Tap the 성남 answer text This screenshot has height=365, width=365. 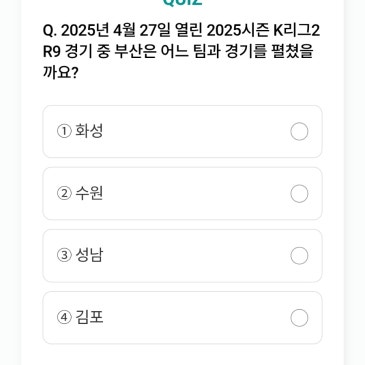[x=89, y=255]
